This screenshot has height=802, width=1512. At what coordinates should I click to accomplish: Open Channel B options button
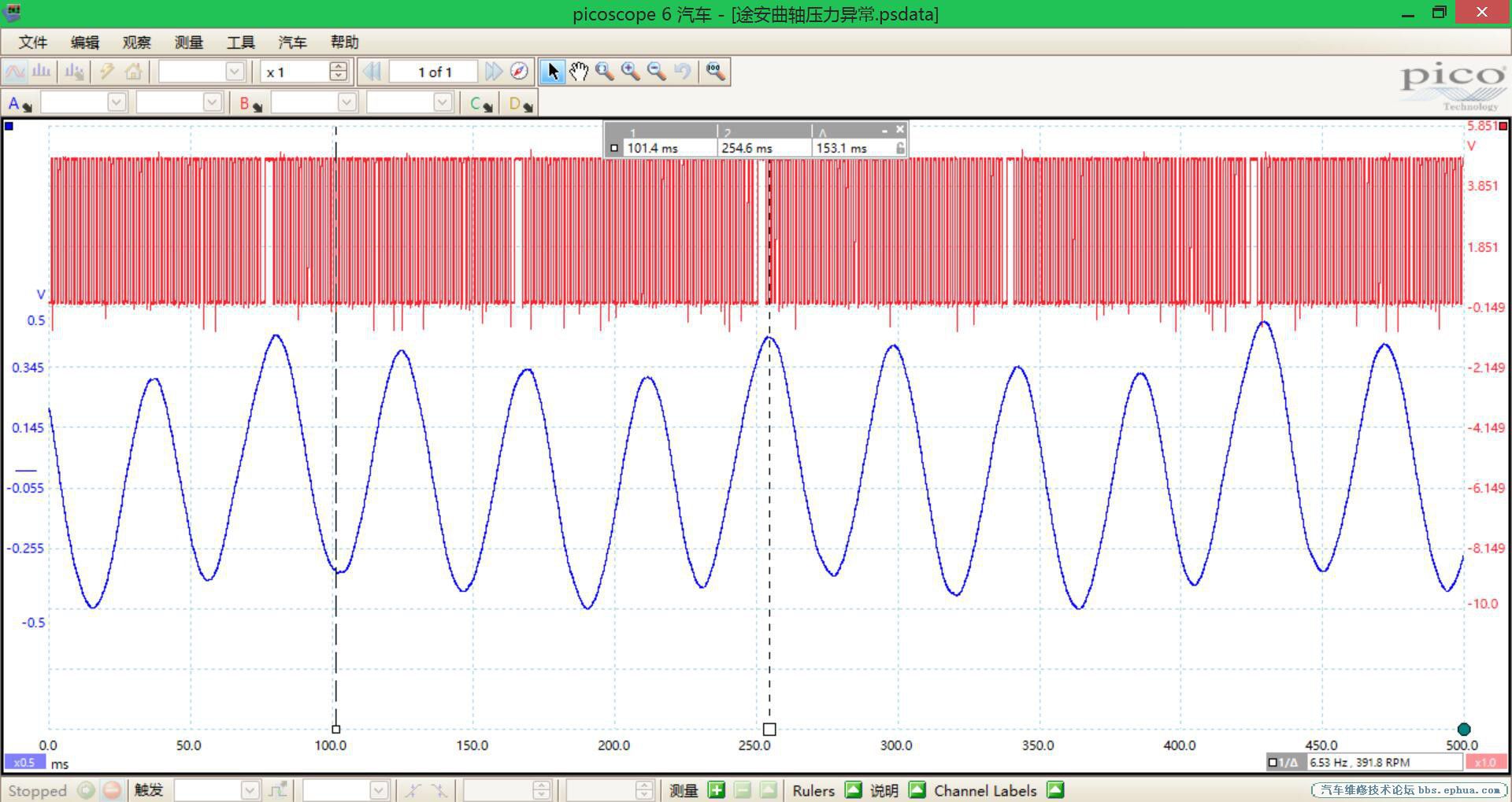click(250, 103)
